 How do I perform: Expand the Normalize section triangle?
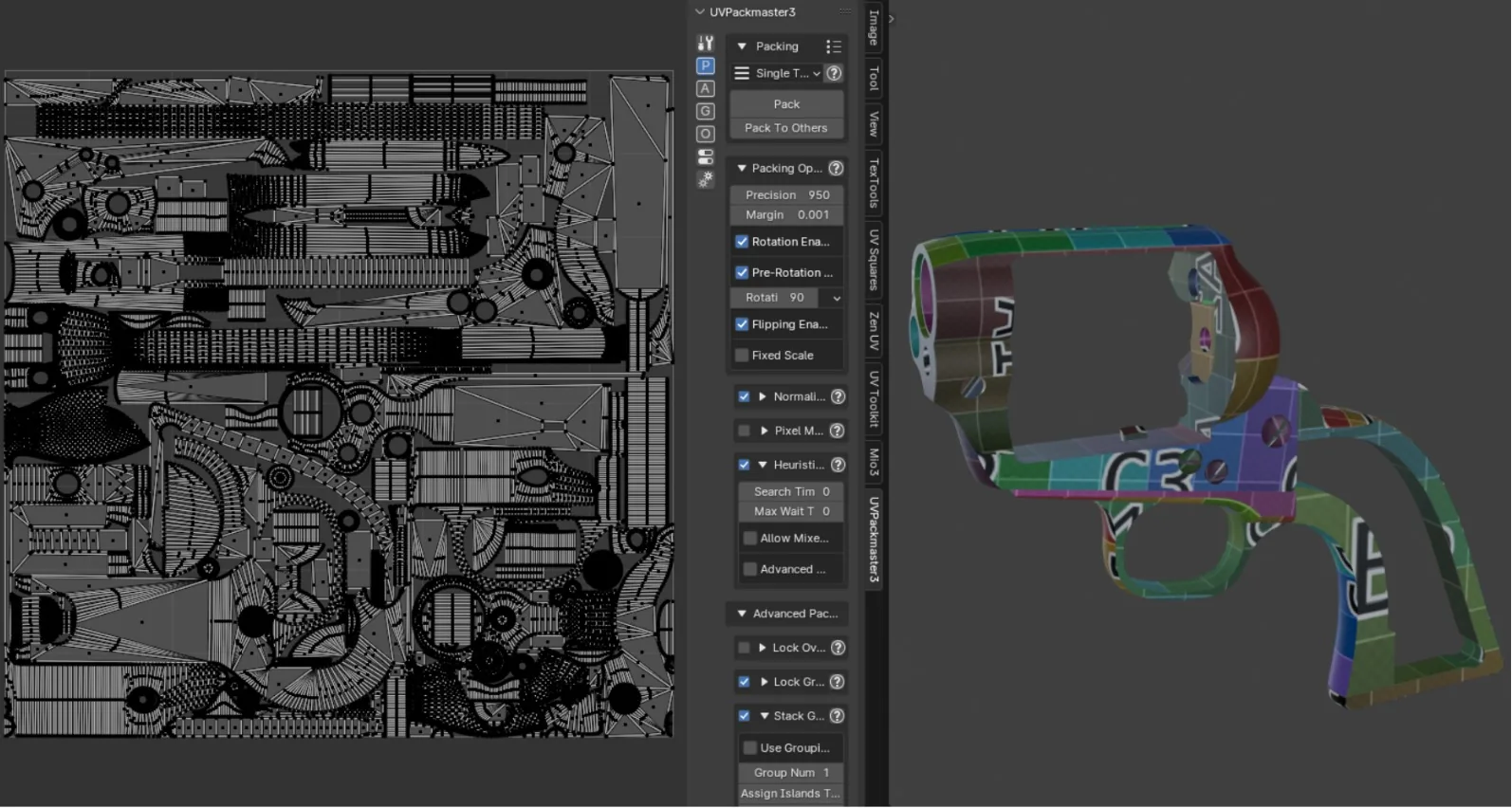(762, 396)
